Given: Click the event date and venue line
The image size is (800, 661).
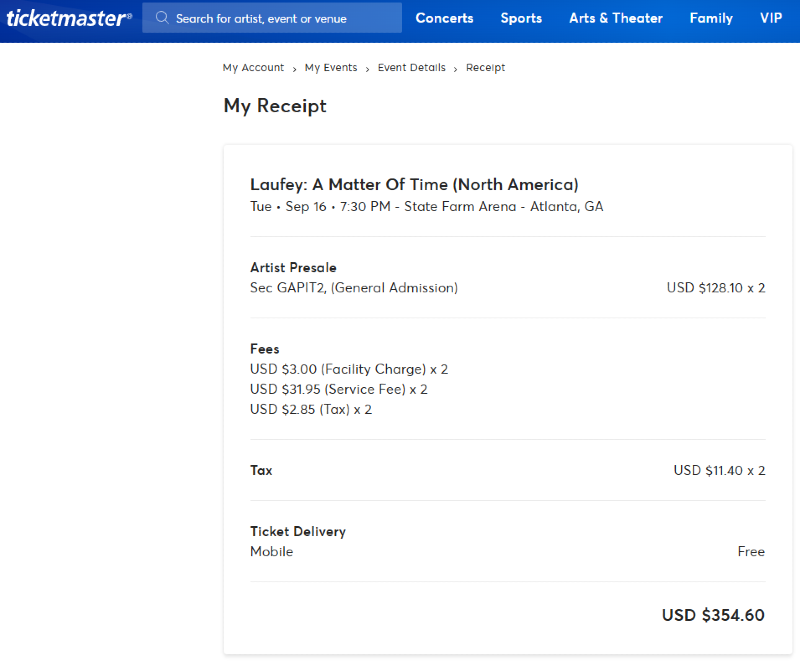Looking at the screenshot, I should 426,207.
